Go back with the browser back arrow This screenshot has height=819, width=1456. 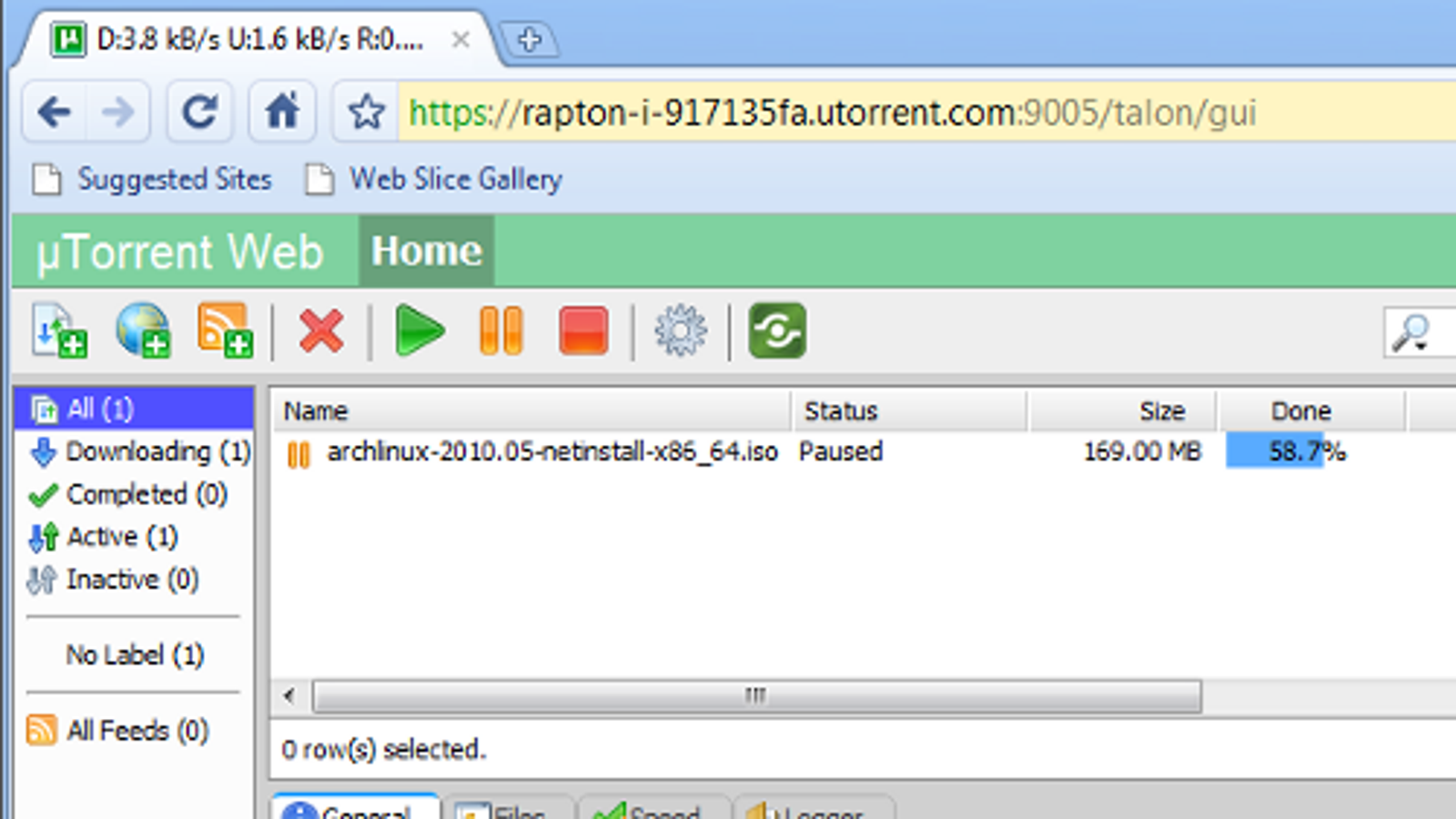[55, 112]
